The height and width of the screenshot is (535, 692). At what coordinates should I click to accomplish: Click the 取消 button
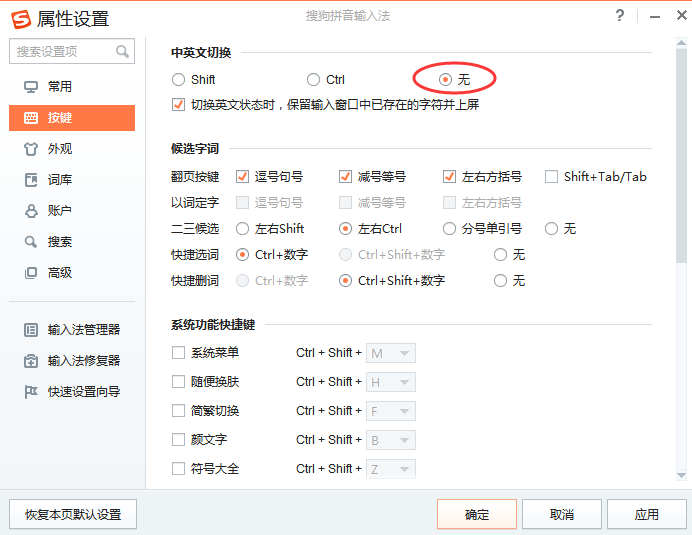click(562, 514)
